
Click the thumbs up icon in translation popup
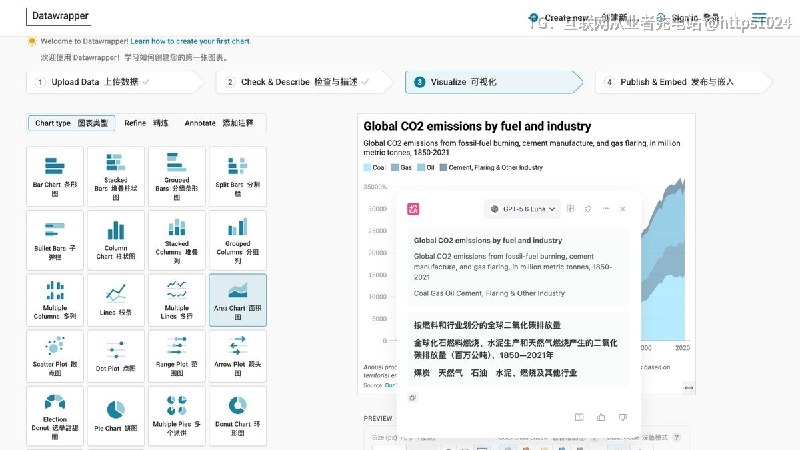click(601, 417)
